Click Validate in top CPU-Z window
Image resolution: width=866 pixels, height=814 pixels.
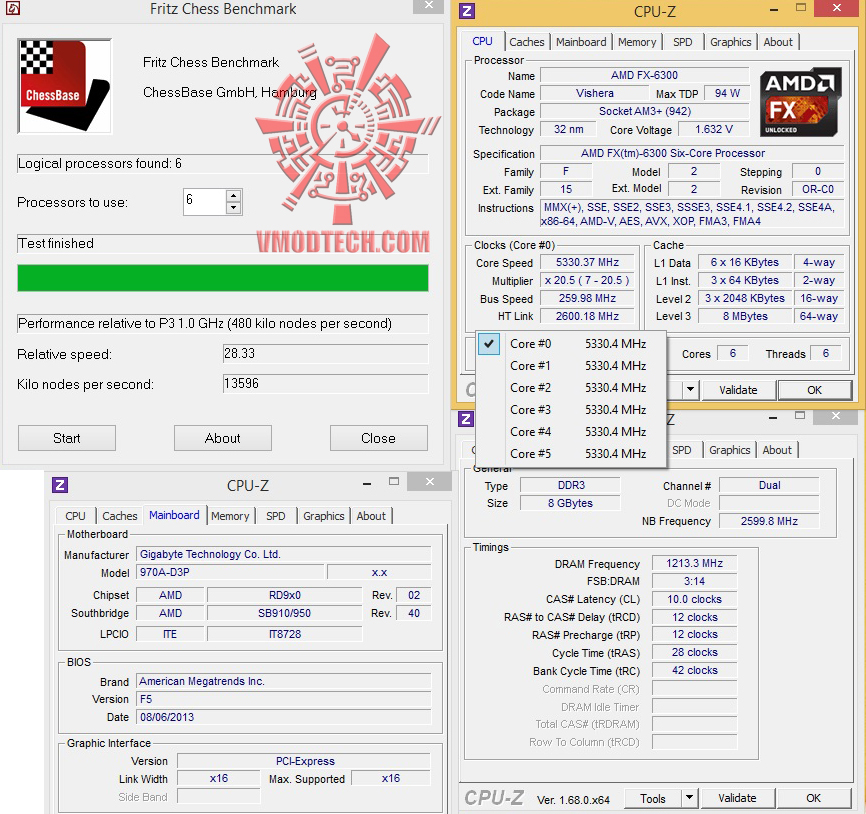coord(738,390)
